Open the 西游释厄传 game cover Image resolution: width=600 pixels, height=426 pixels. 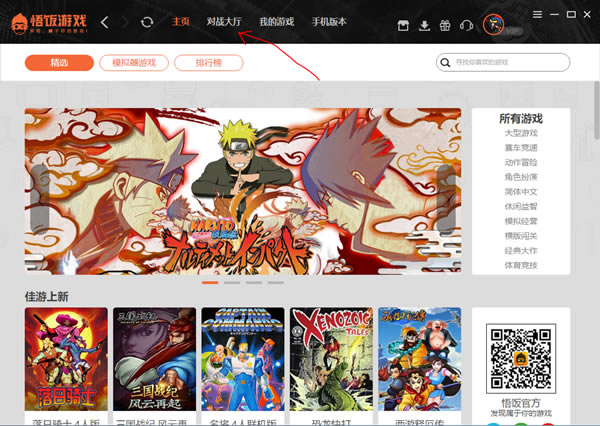(x=420, y=359)
